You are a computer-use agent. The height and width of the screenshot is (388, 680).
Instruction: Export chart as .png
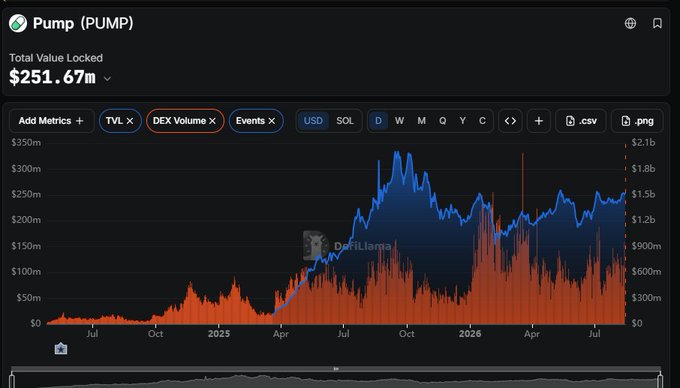637,121
